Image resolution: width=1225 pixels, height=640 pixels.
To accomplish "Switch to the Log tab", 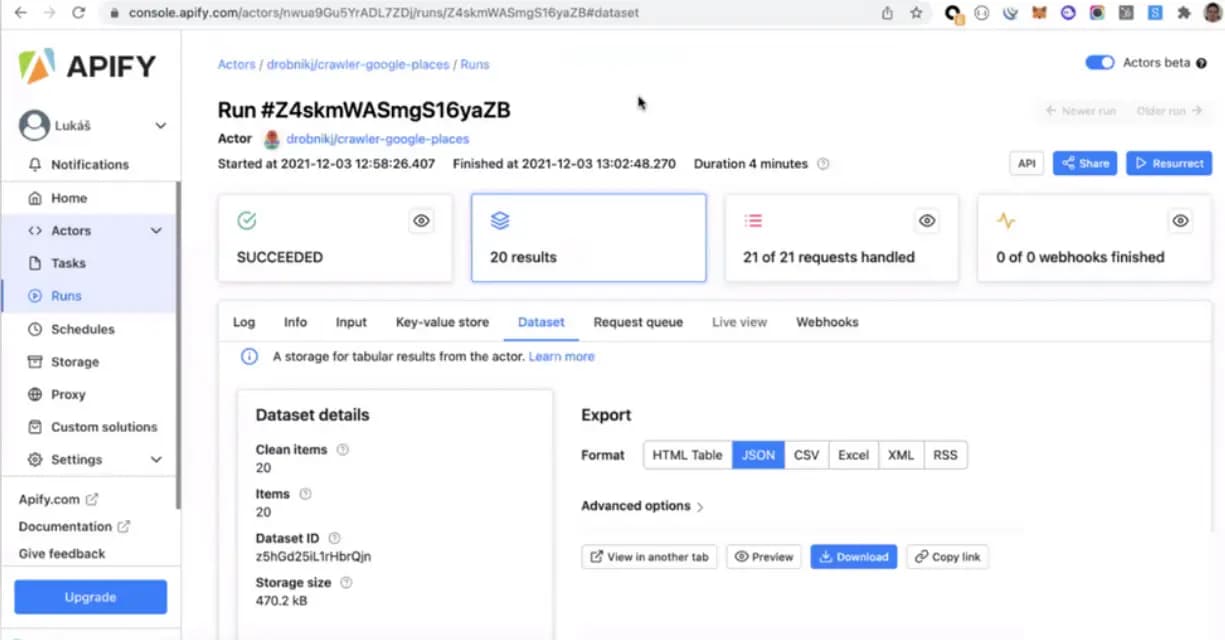I will tap(244, 322).
